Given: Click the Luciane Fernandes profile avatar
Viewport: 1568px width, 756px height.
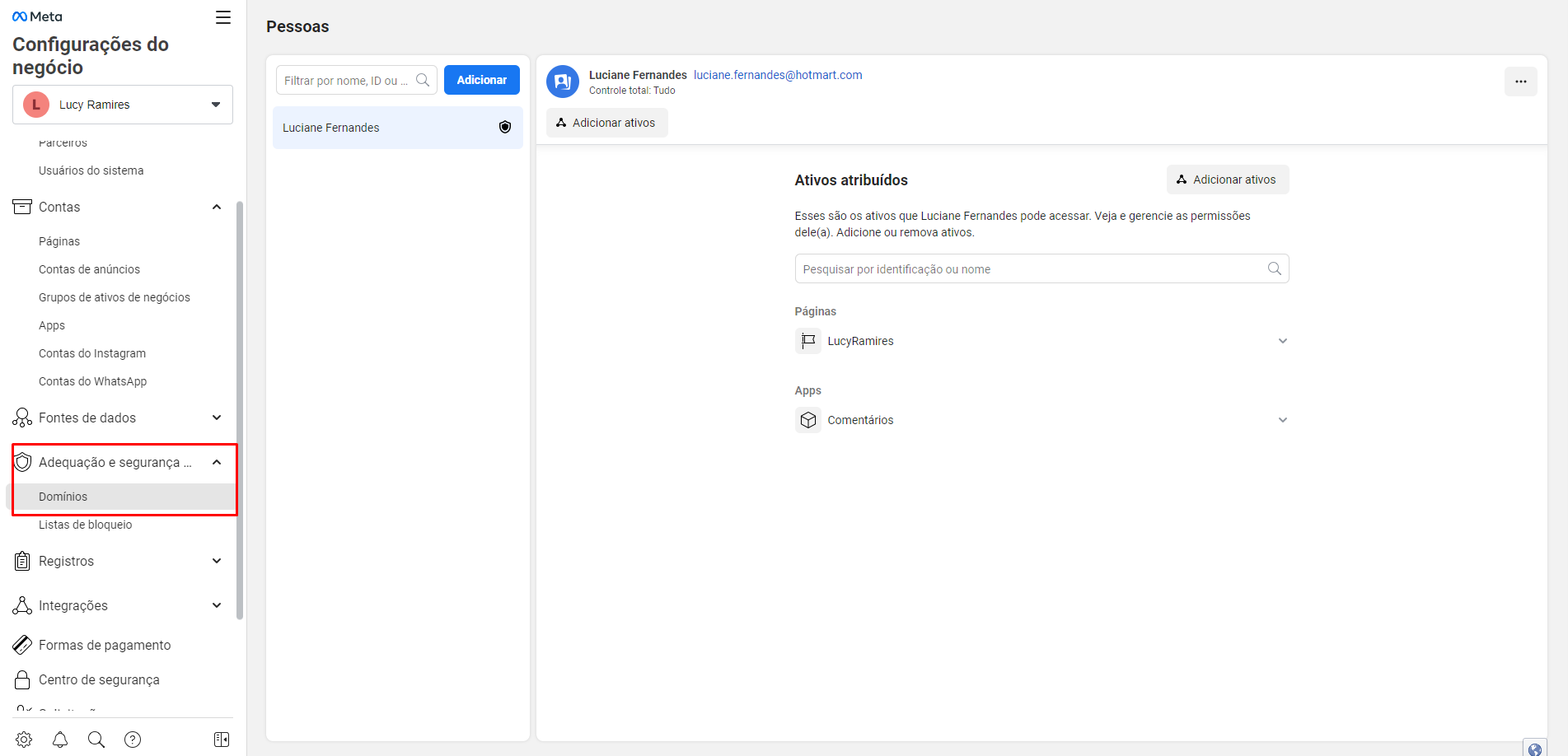Looking at the screenshot, I should 563,82.
